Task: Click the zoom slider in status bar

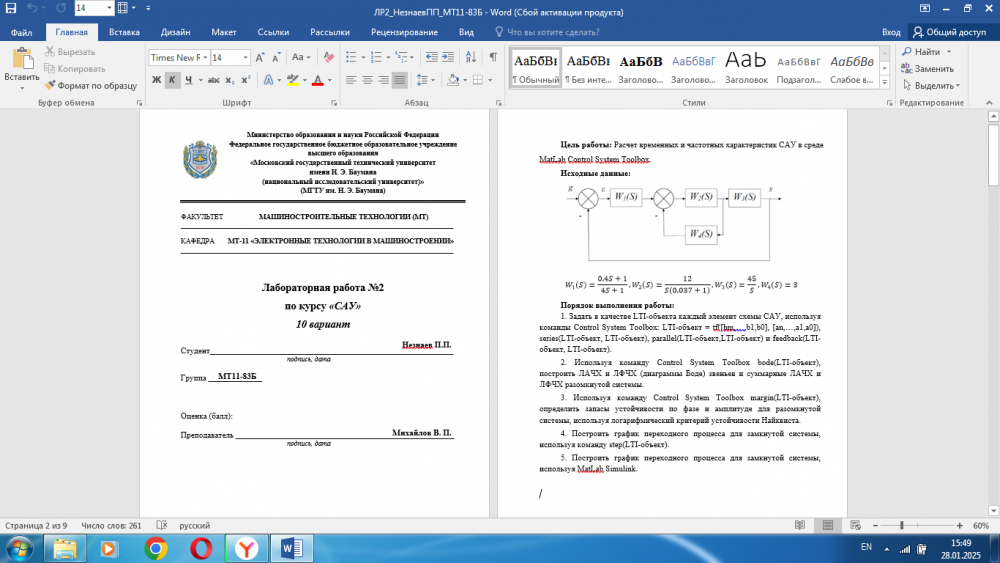Action: click(x=901, y=525)
